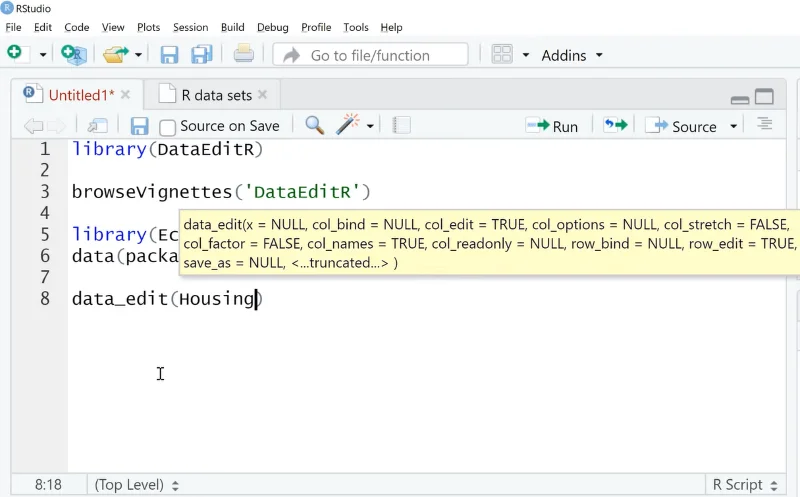Place cursor in data_edit(Housing) line
Viewport: 800px width, 497px height.
(167, 299)
